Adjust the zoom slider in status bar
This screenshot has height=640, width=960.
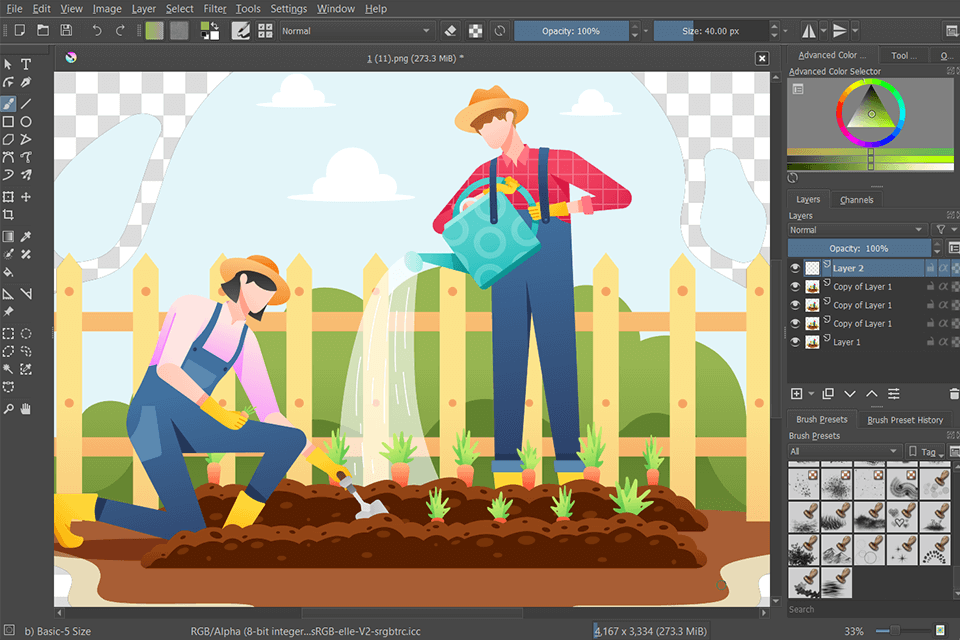(x=902, y=631)
